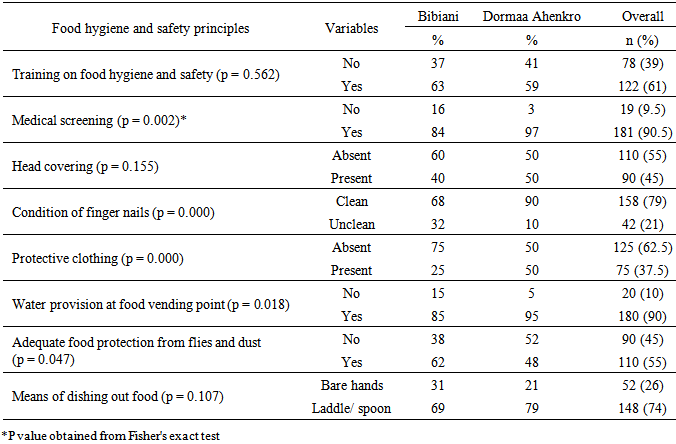Image resolution: width=676 pixels, height=444 pixels.
Task: Click the "n (%)" subheading
Action: click(630, 40)
